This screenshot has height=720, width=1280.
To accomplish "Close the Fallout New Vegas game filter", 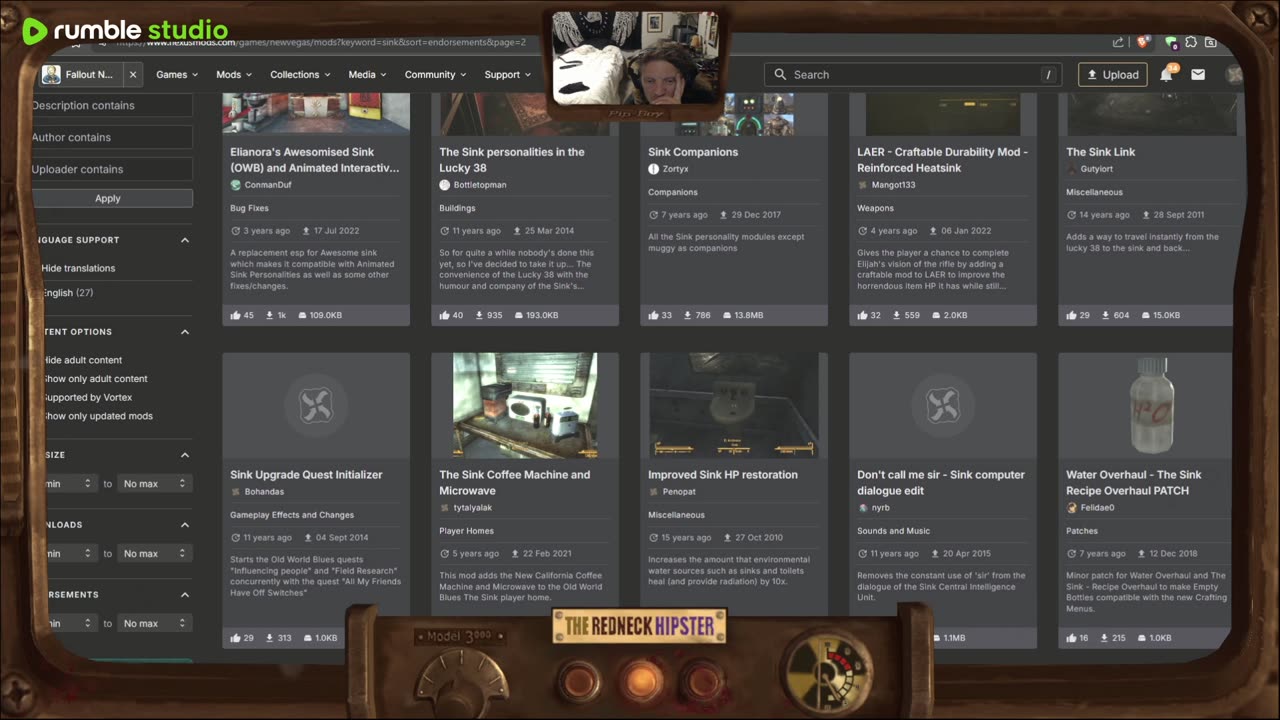I will click(133, 74).
